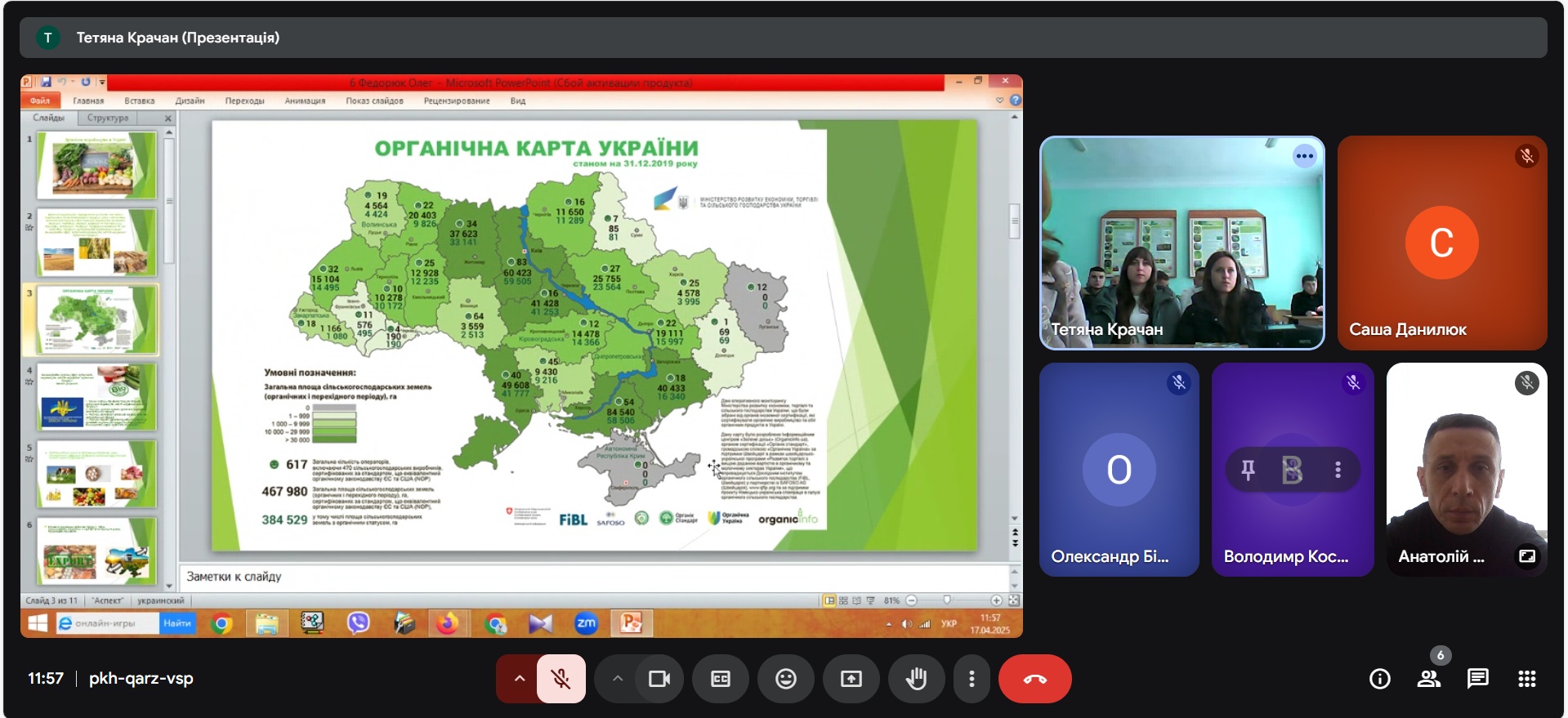Viewport: 1568px width, 718px height.
Task: Pin Володимр Кос... participant tile
Action: coord(1248,470)
